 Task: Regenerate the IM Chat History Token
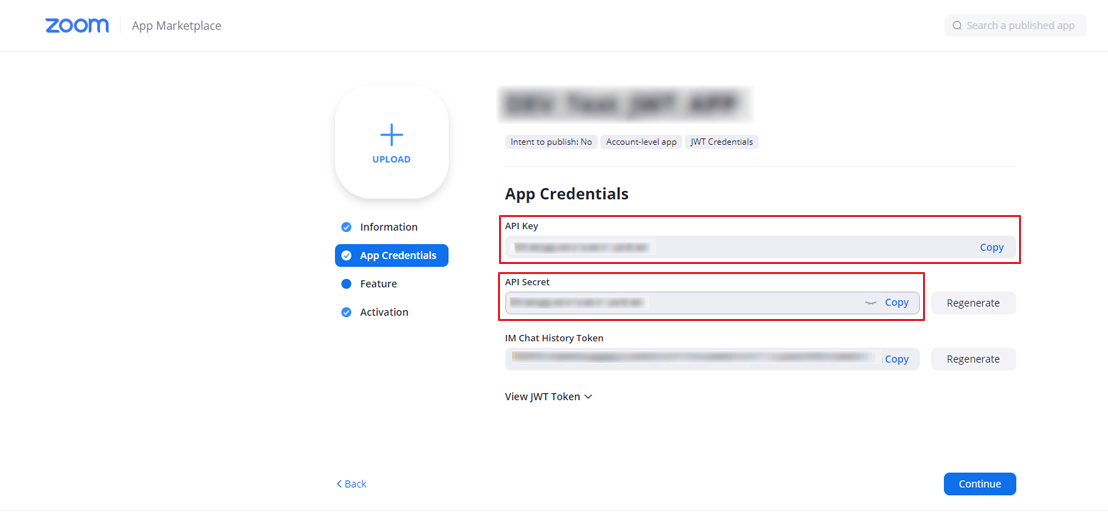click(973, 359)
